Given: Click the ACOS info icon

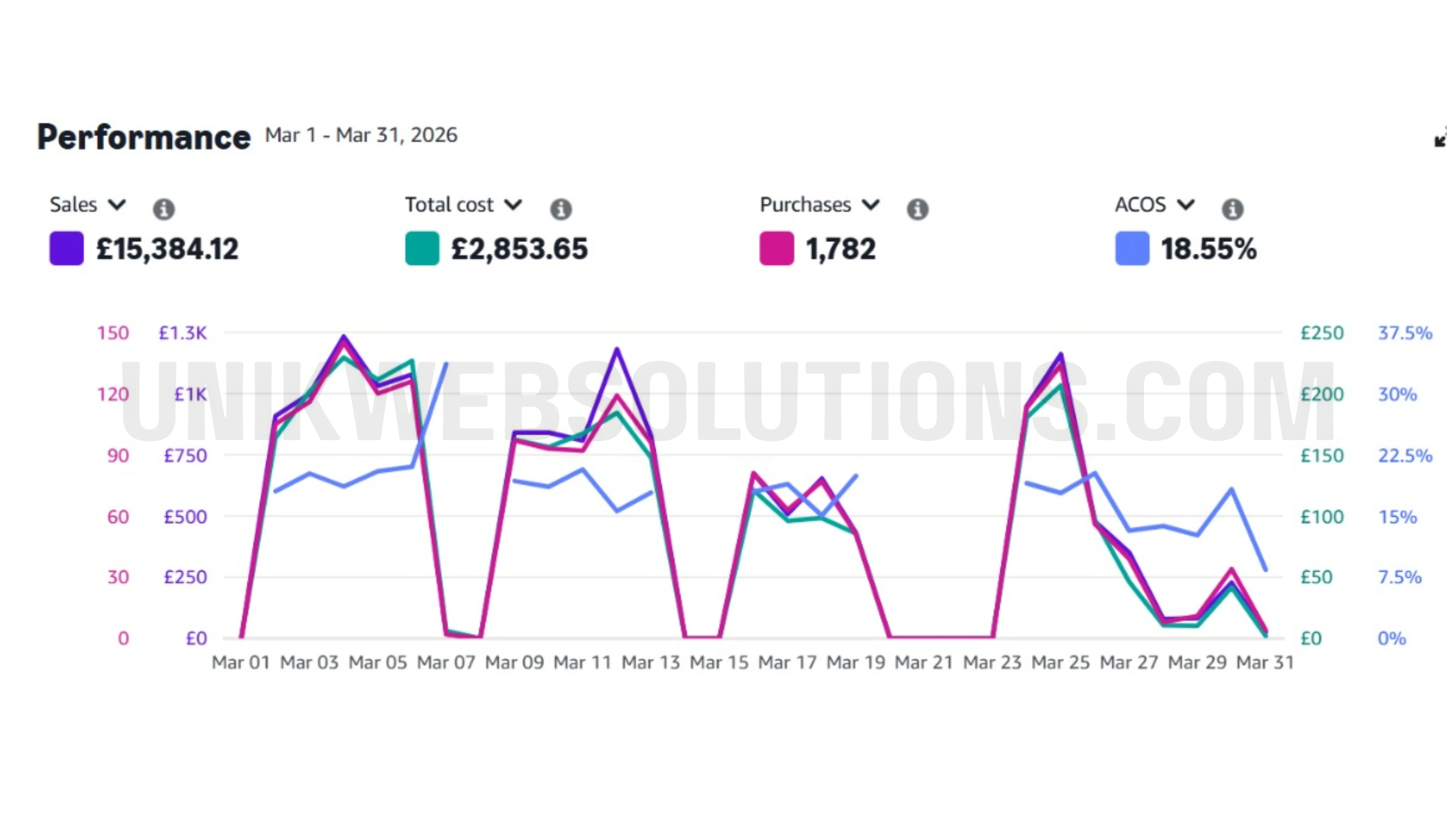Looking at the screenshot, I should 1232,209.
